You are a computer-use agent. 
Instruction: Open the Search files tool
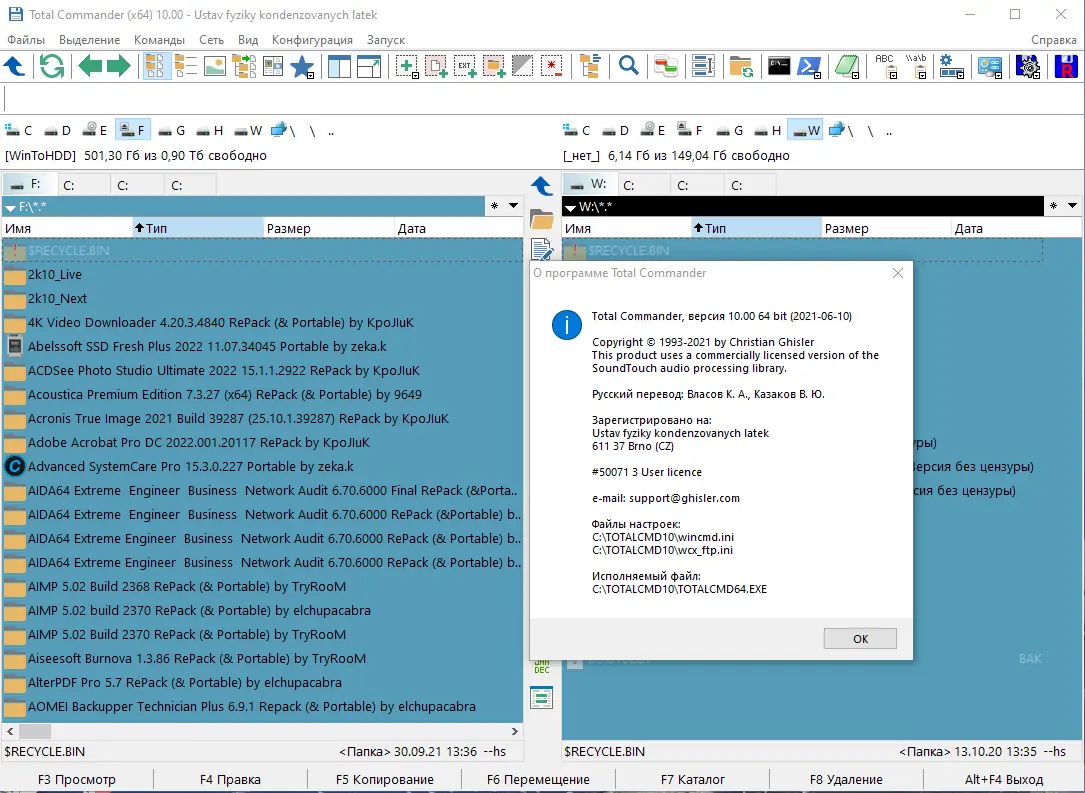click(628, 66)
